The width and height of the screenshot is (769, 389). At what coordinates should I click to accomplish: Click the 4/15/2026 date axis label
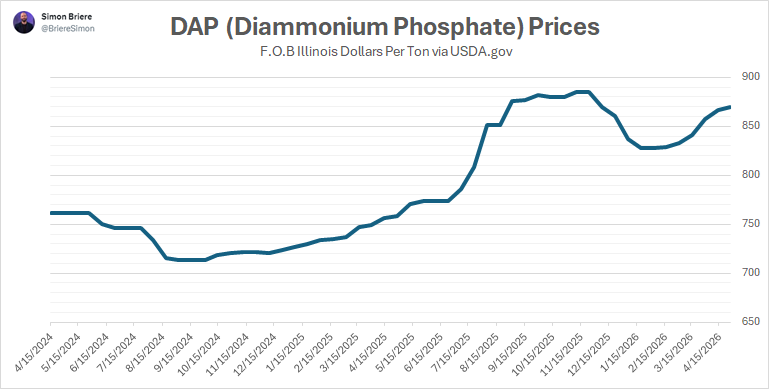pyautogui.click(x=701, y=354)
